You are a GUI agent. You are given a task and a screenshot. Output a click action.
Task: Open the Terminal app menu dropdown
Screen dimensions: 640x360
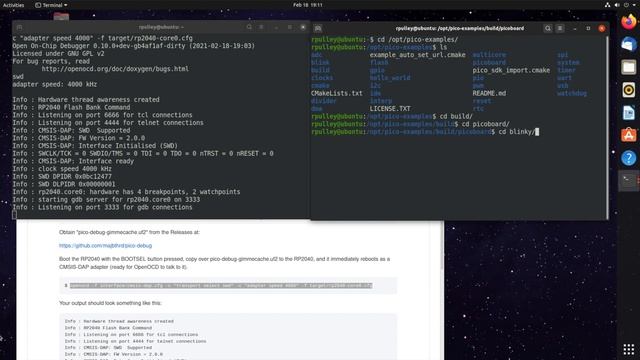click(51, 5)
